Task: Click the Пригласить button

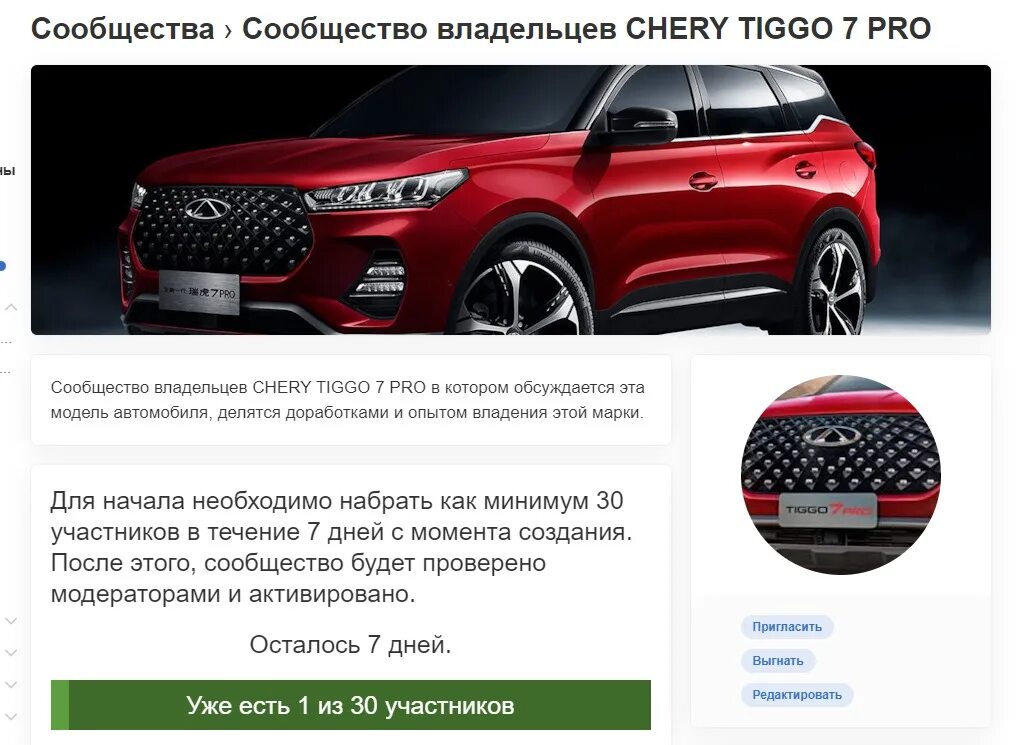Action: coord(787,626)
